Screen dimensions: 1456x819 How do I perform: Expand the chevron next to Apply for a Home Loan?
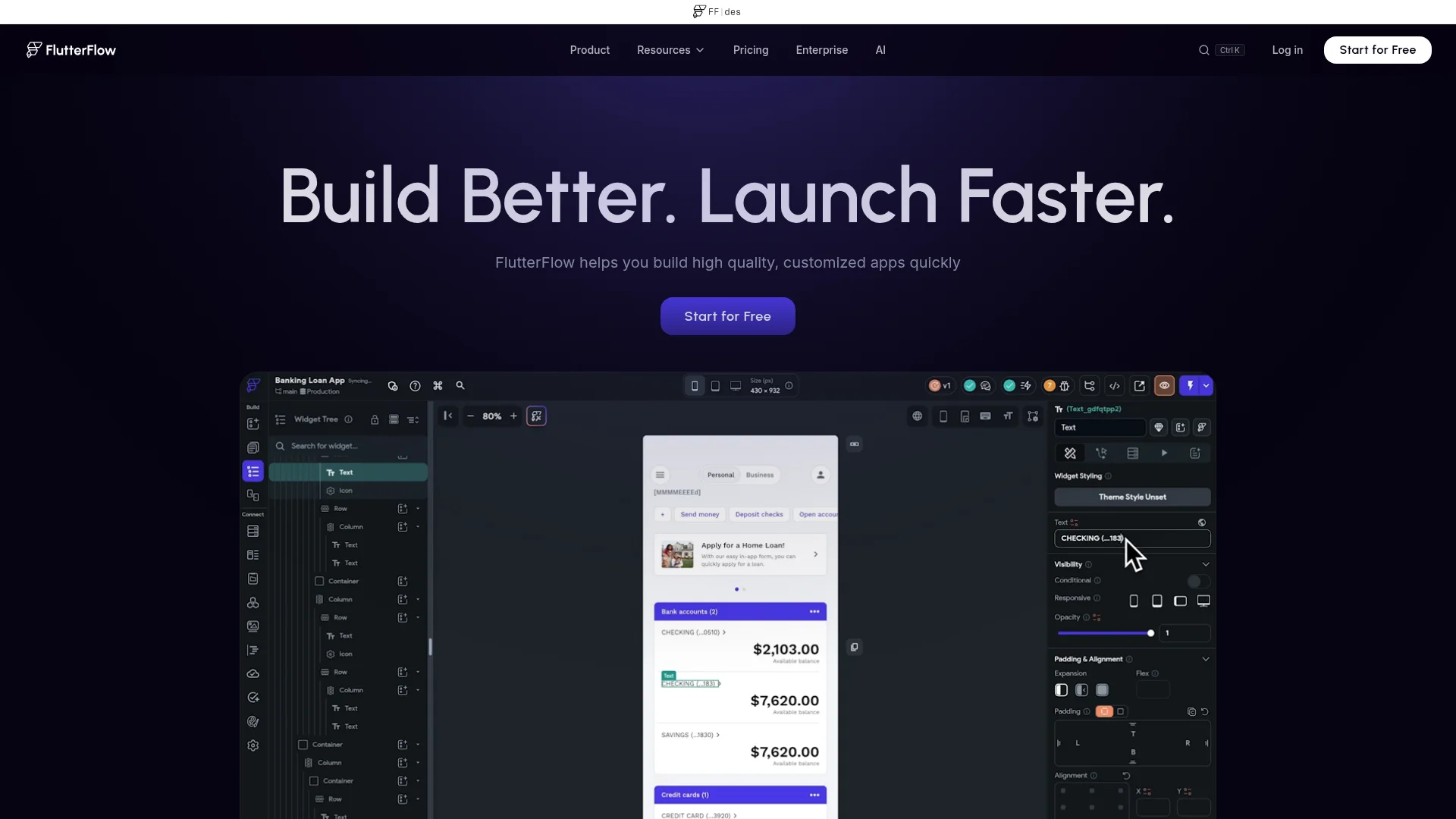(816, 554)
